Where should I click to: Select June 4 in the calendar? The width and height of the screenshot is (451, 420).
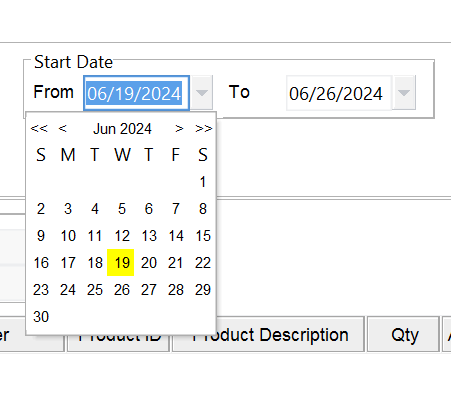[x=95, y=209]
